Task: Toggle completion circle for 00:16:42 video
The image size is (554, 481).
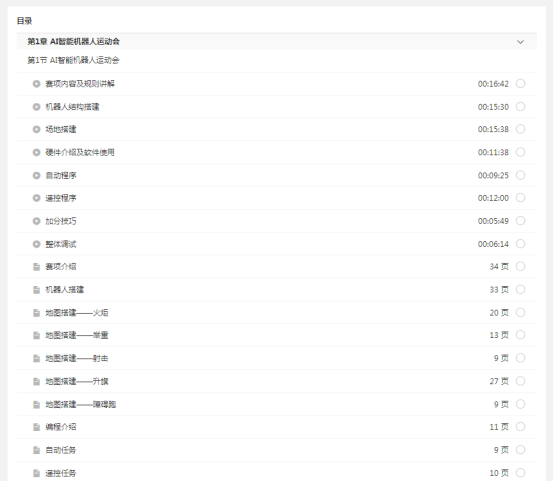Action: tap(520, 83)
